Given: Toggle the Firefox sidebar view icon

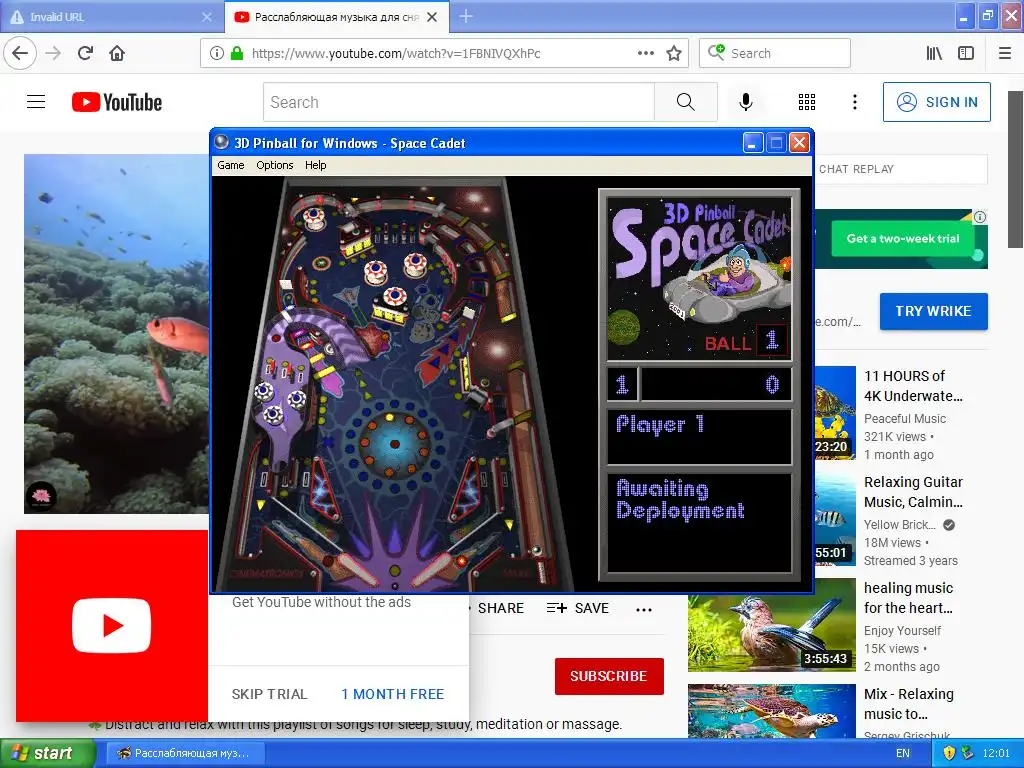Looking at the screenshot, I should click(x=966, y=54).
